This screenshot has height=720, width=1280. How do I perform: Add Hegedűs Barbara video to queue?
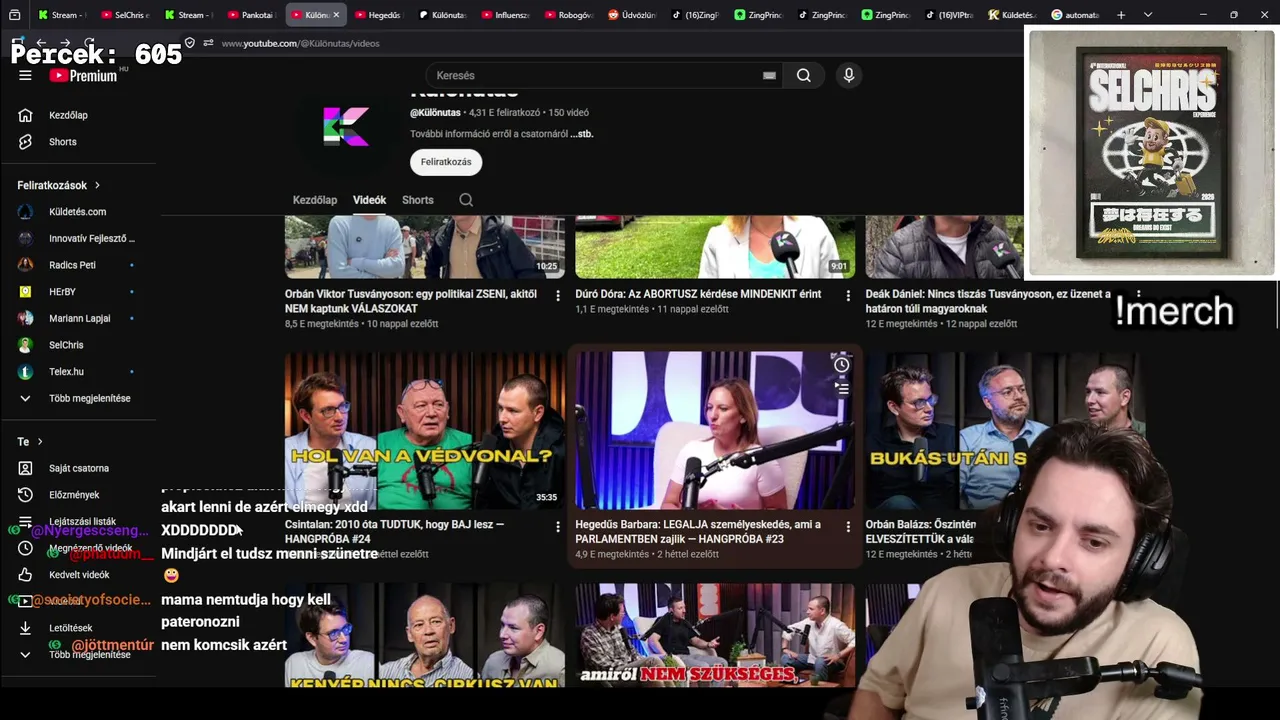842,388
